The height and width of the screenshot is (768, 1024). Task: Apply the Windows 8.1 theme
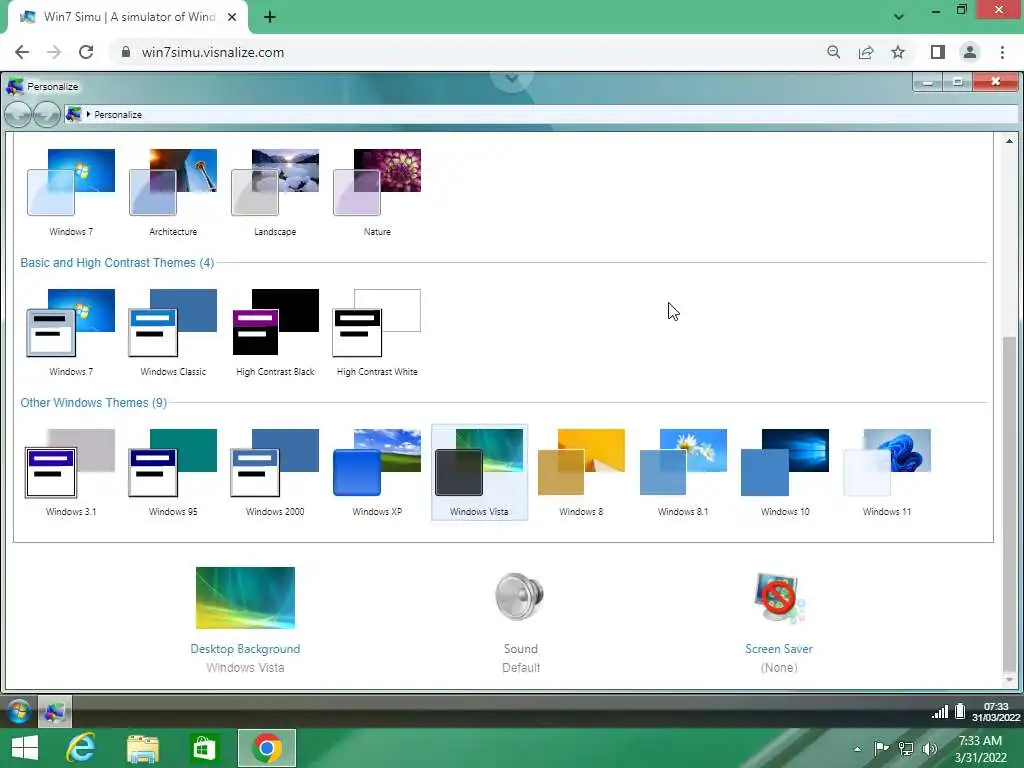tap(683, 472)
